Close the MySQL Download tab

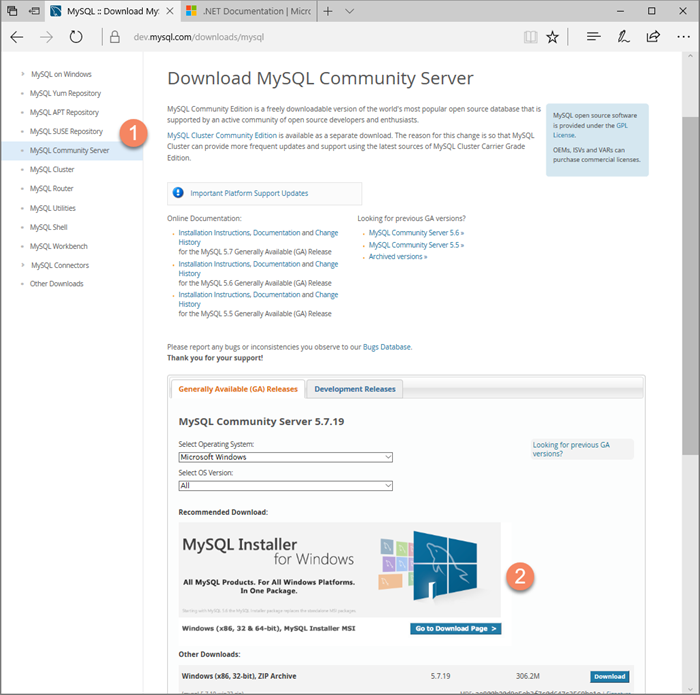(170, 11)
